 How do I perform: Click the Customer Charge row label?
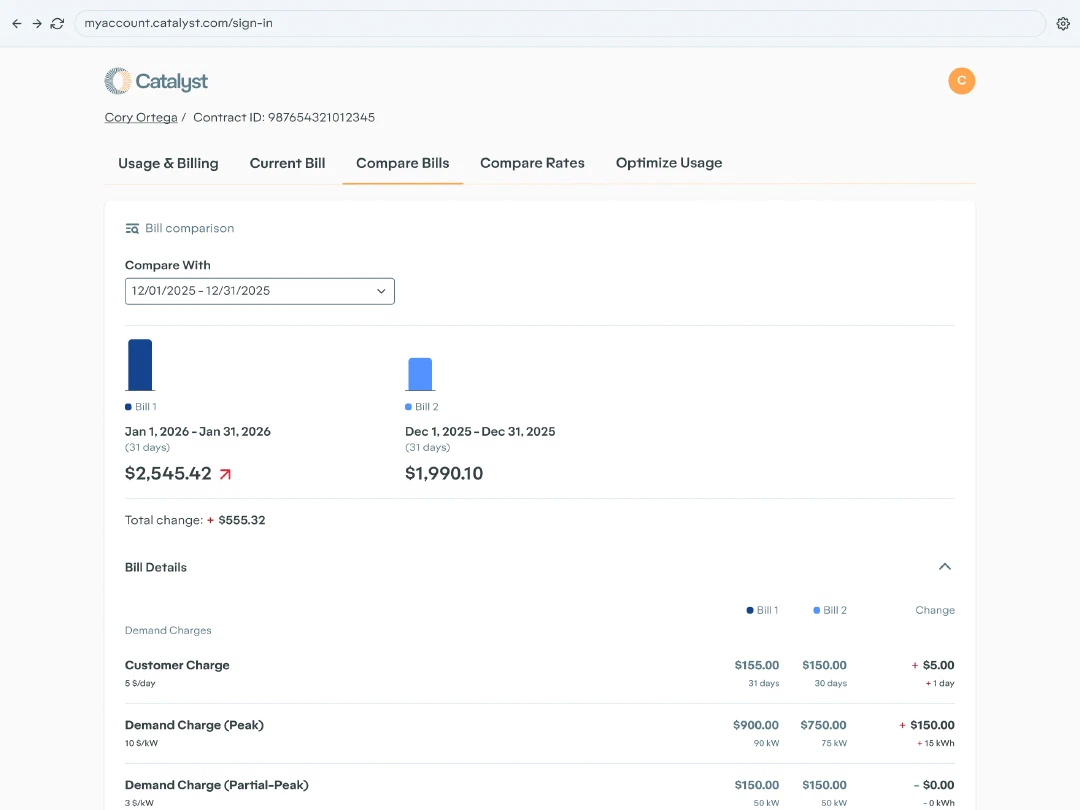click(177, 665)
